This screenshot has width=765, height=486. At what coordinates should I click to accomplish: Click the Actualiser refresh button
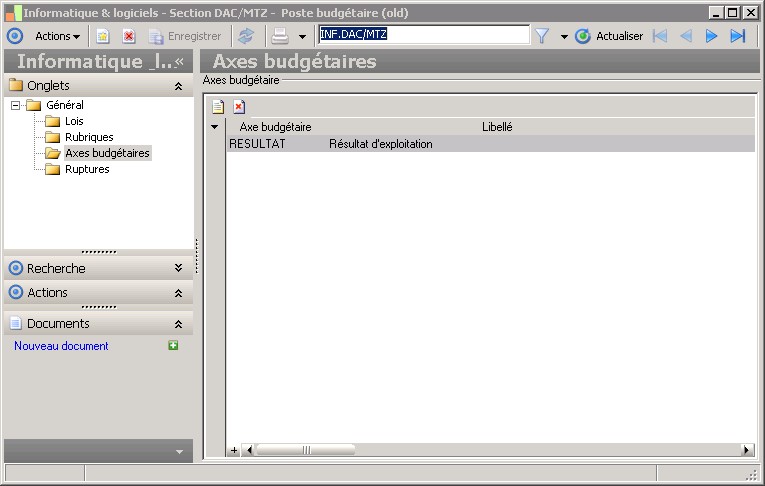point(609,36)
